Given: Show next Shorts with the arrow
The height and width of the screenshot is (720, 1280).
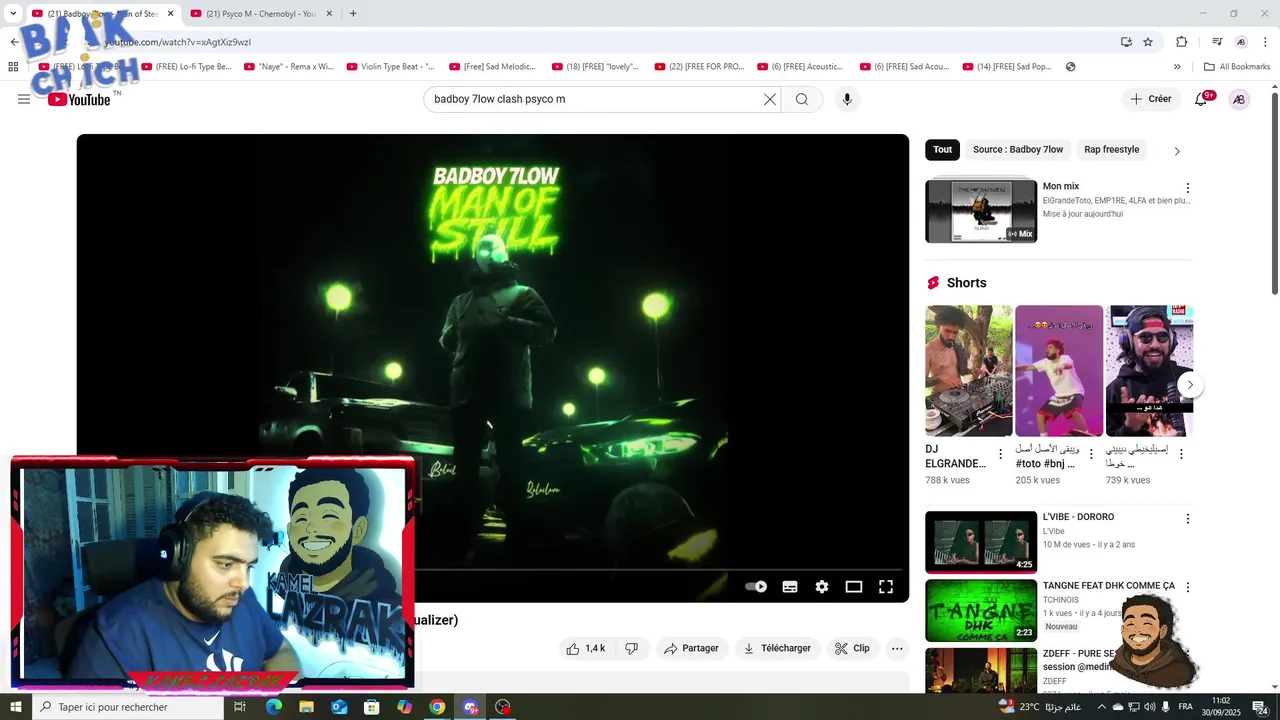Looking at the screenshot, I should [x=1190, y=385].
